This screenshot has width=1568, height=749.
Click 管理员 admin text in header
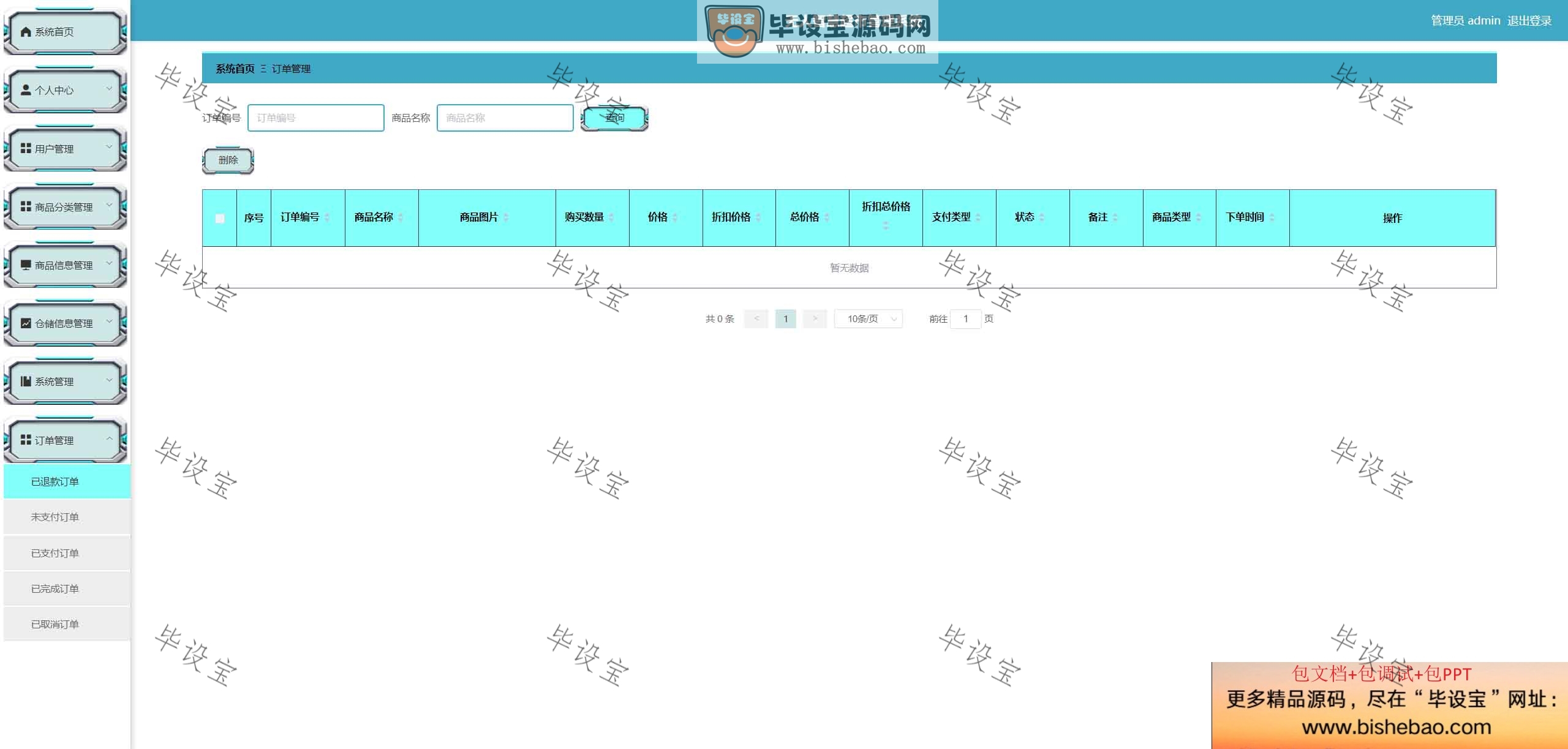1466,21
